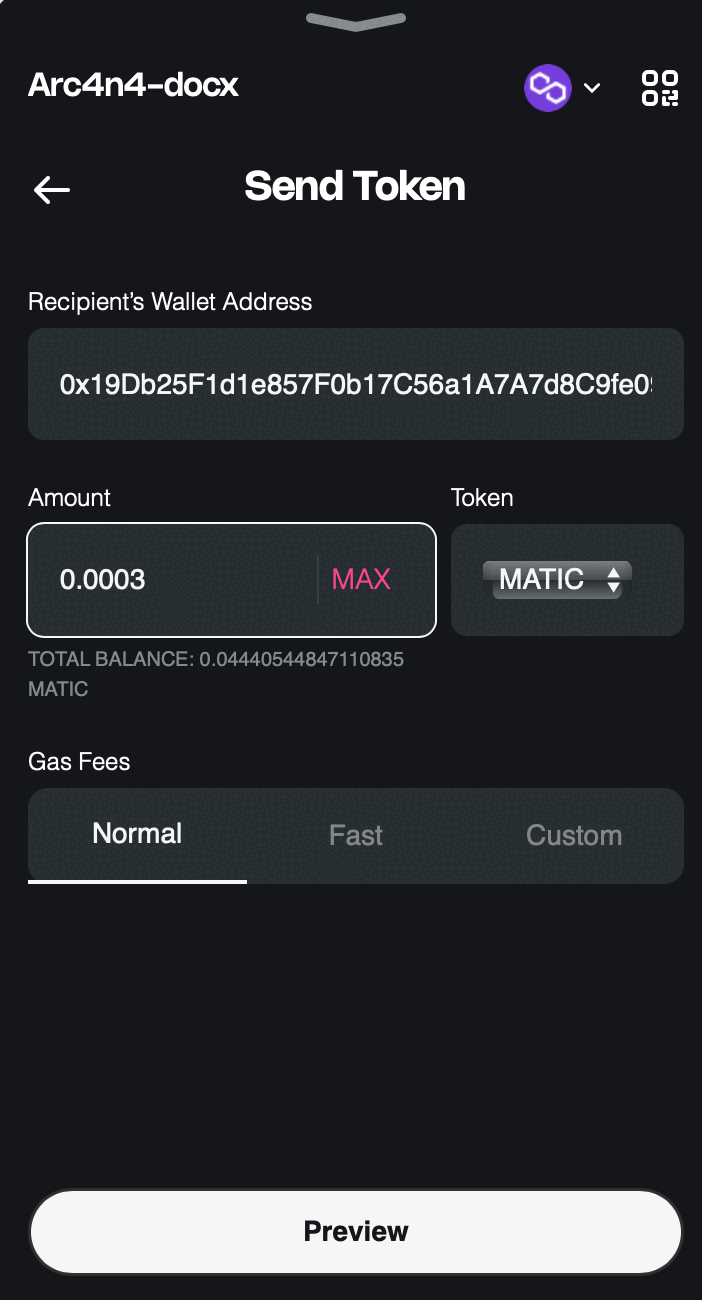702x1300 pixels.
Task: Click the Arc4n4-docx wallet name
Action: click(133, 85)
